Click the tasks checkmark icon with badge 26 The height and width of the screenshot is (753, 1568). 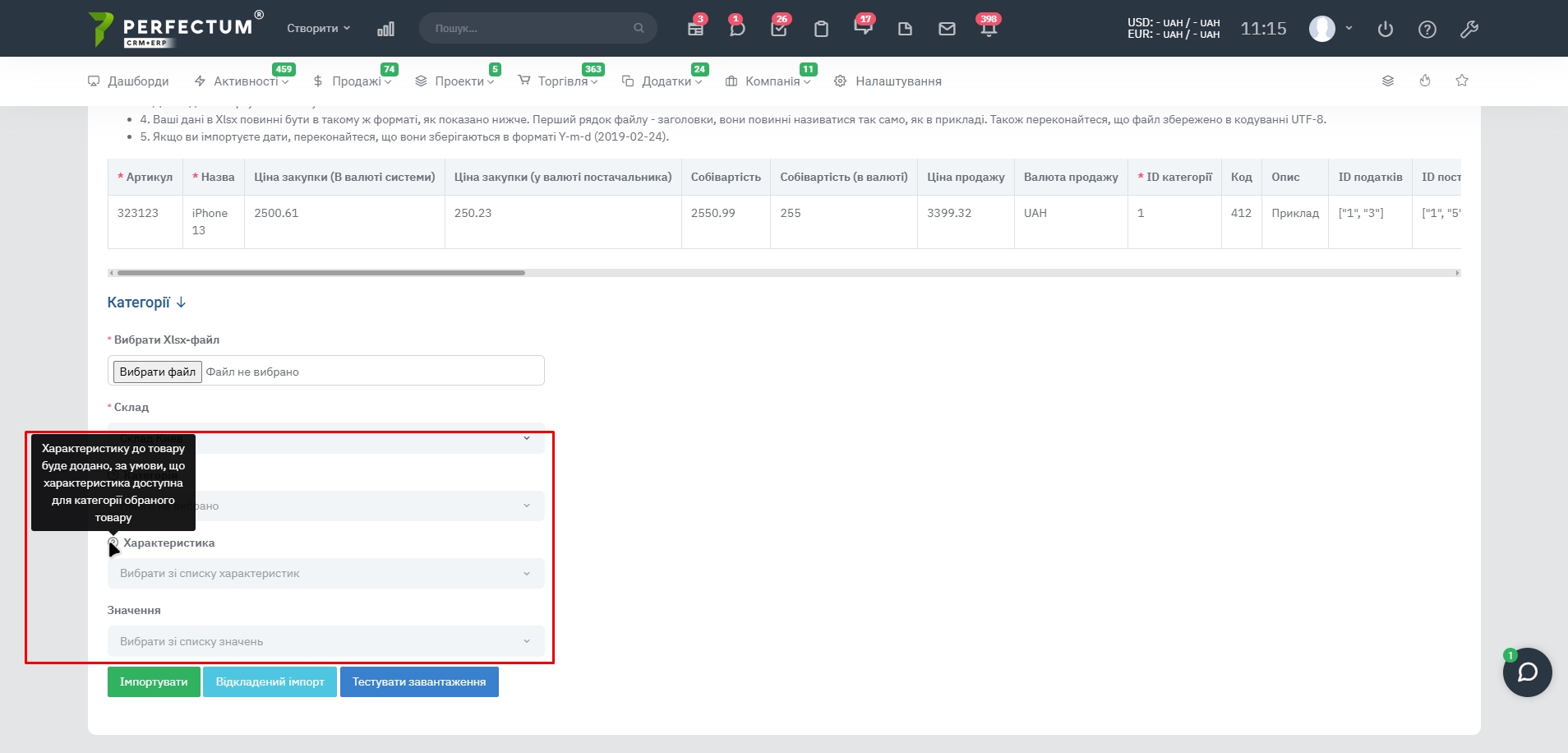click(778, 29)
